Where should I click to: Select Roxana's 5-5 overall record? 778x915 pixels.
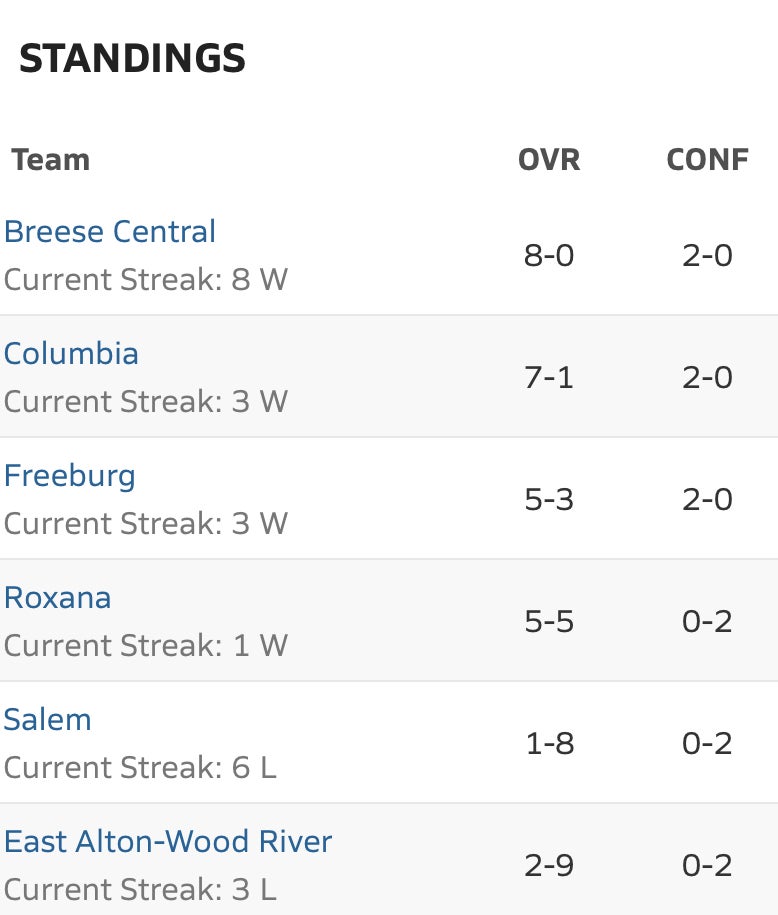[x=549, y=621]
